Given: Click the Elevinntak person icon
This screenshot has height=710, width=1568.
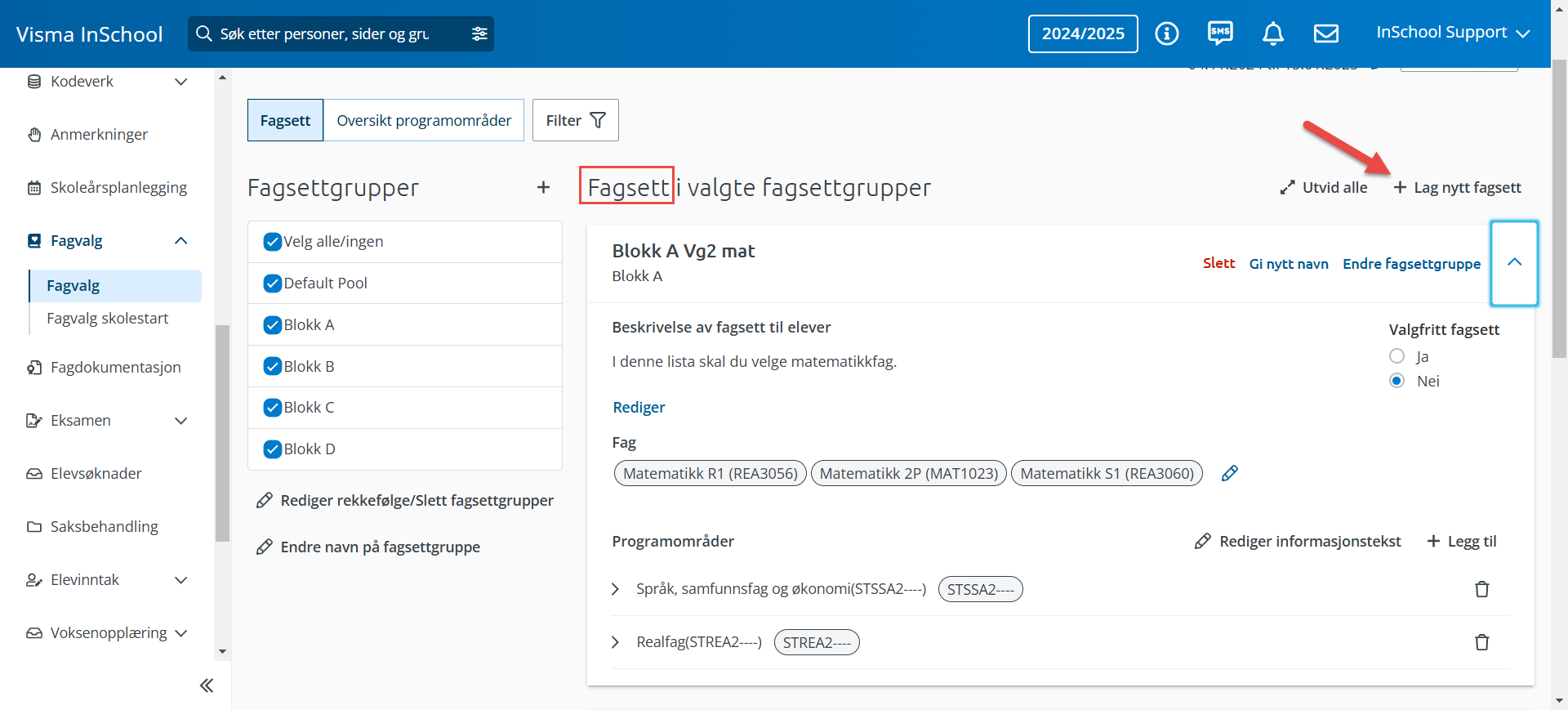Looking at the screenshot, I should coord(34,580).
